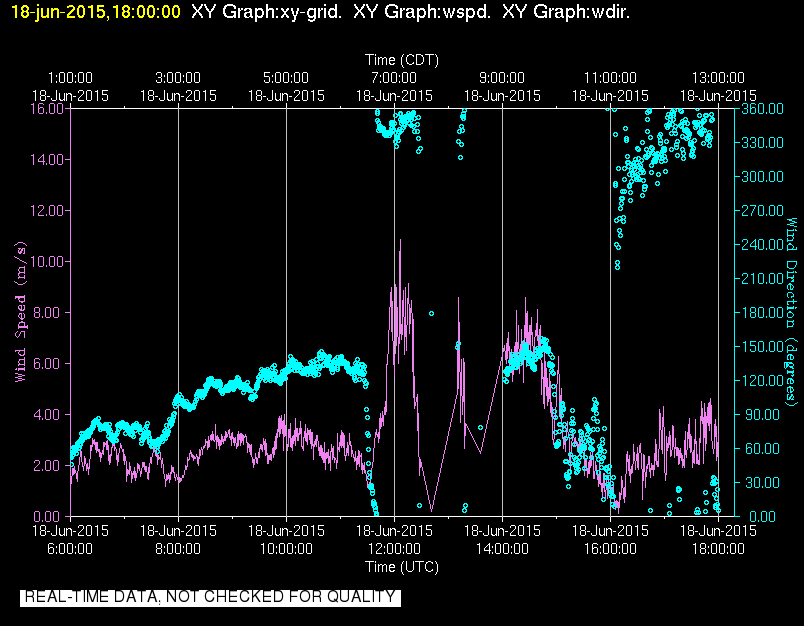Click the 16:00:00 UTC tick label
Image resolution: width=804 pixels, height=626 pixels.
point(610,549)
